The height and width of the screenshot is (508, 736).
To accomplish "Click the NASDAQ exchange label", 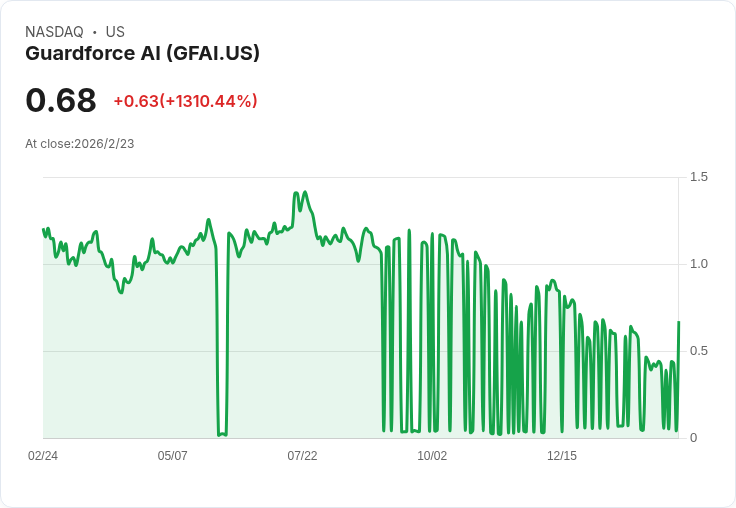I will 54,32.
